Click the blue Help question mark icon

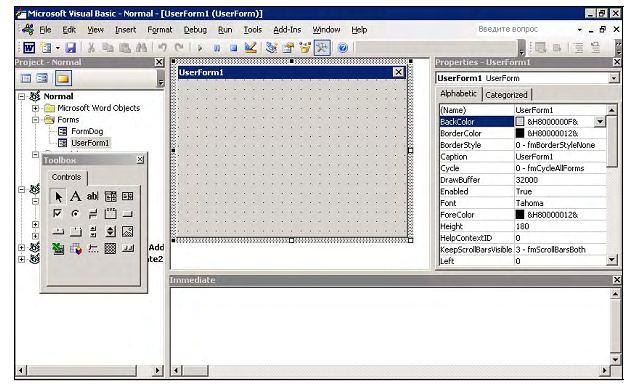[343, 48]
